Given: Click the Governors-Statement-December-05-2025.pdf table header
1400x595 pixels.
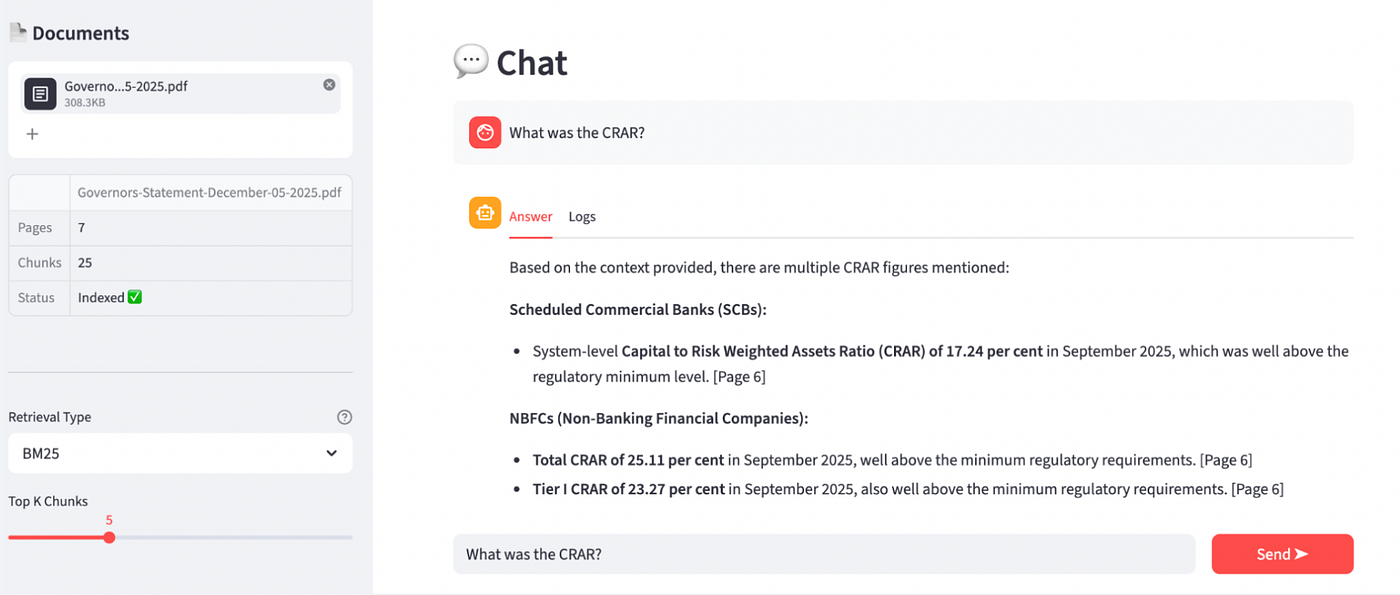Looking at the screenshot, I should click(x=210, y=192).
